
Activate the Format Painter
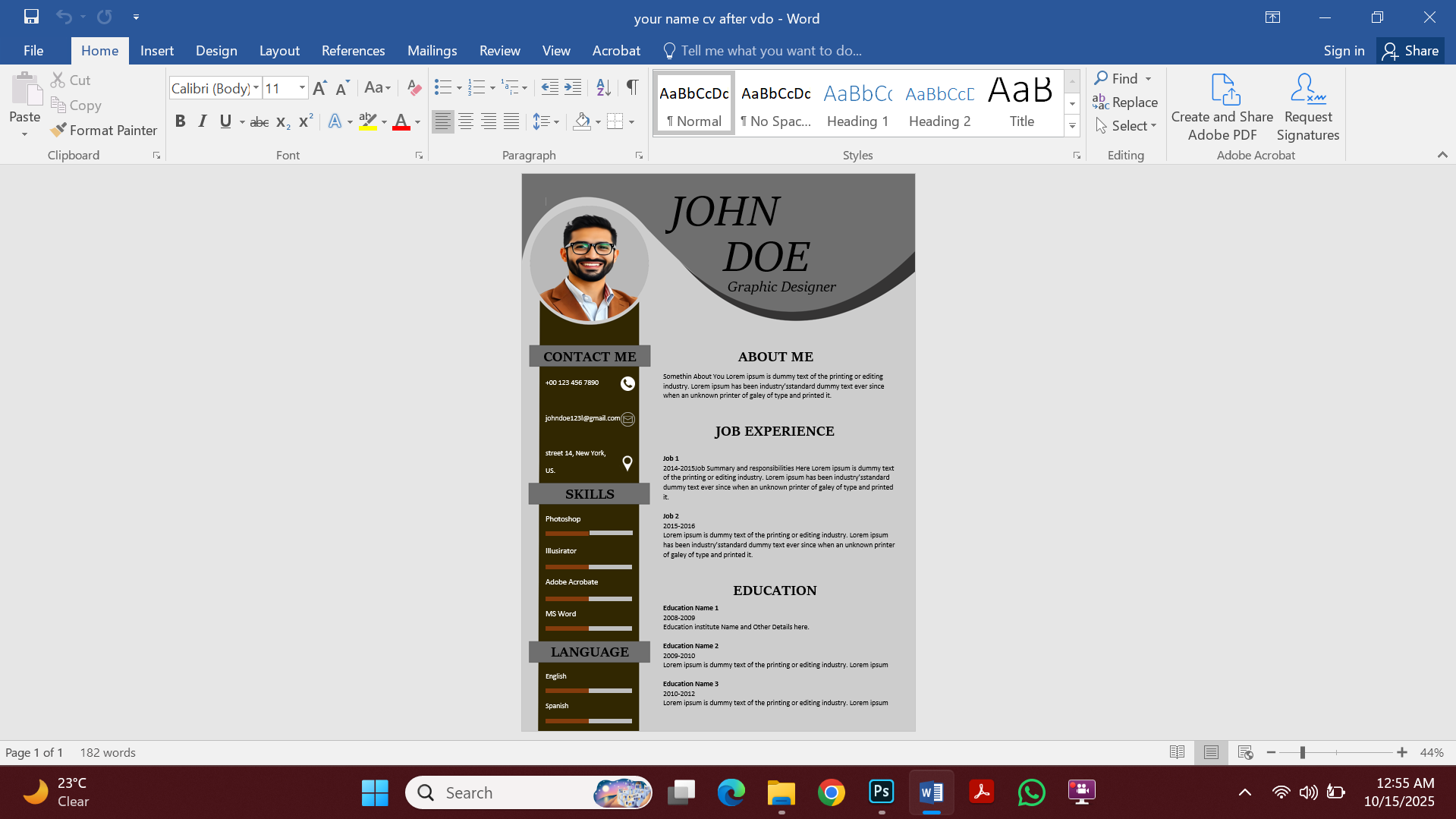click(104, 130)
